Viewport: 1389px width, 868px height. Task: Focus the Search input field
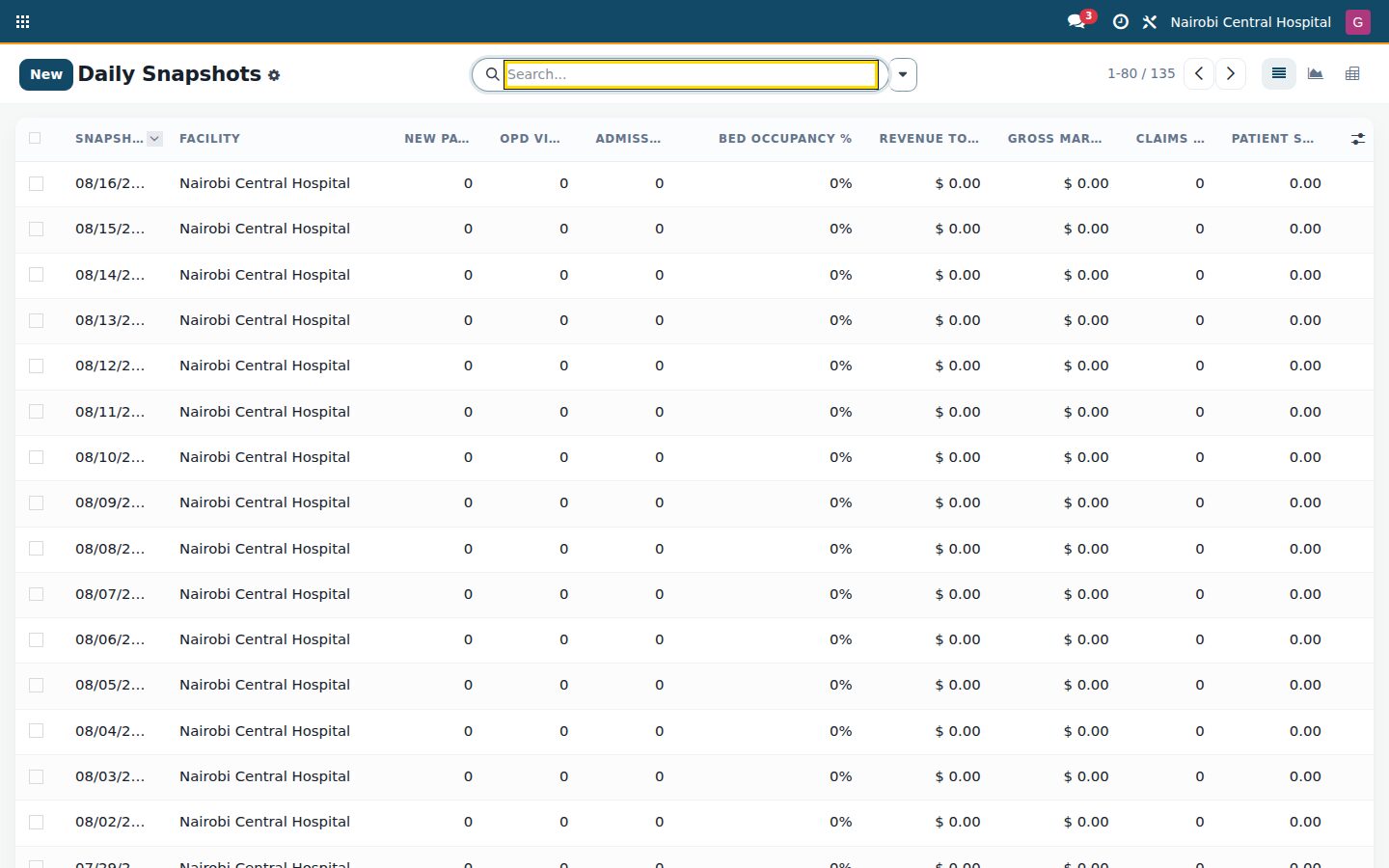[691, 74]
